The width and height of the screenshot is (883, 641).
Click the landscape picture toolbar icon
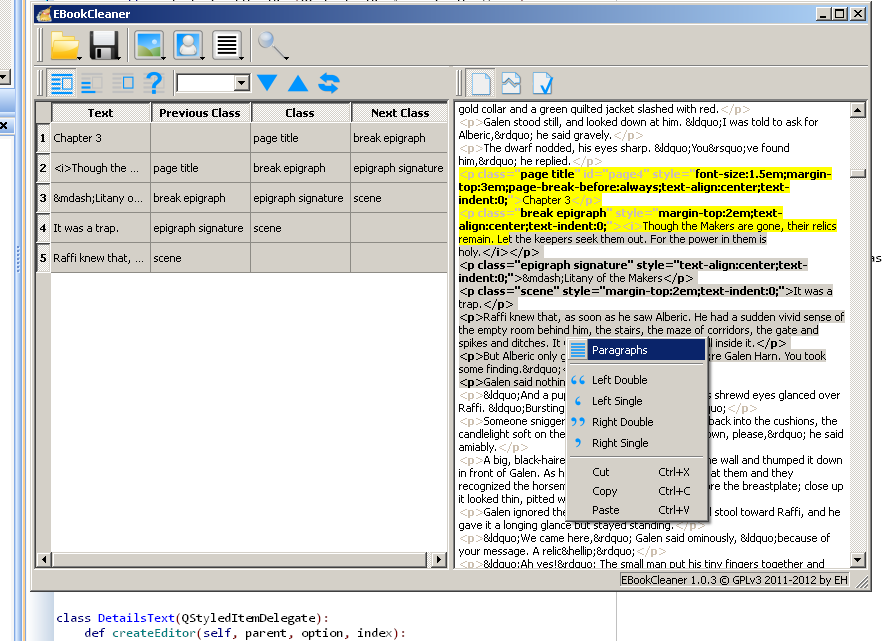[149, 45]
